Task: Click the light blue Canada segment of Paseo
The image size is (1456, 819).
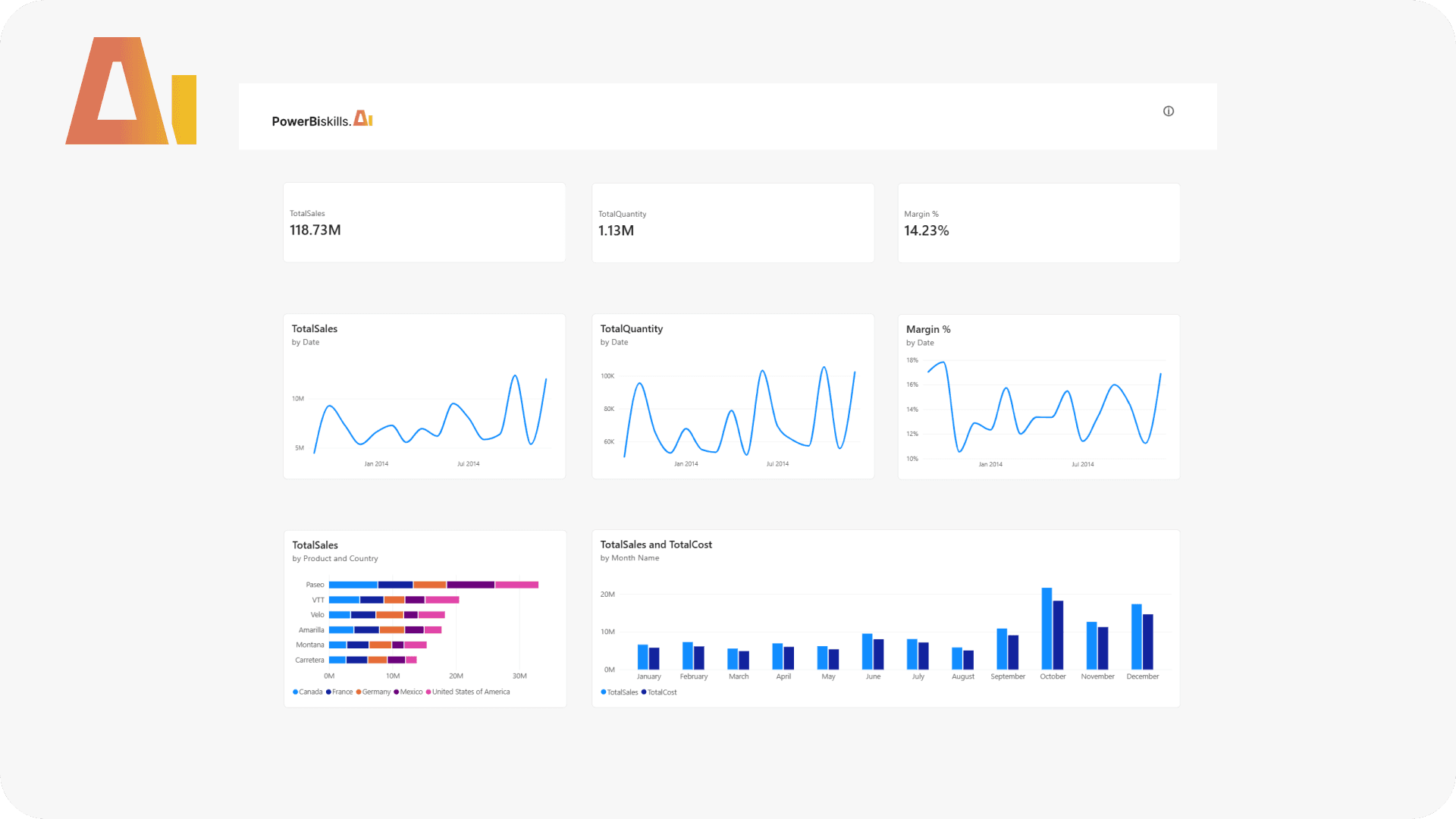Action: pos(353,585)
